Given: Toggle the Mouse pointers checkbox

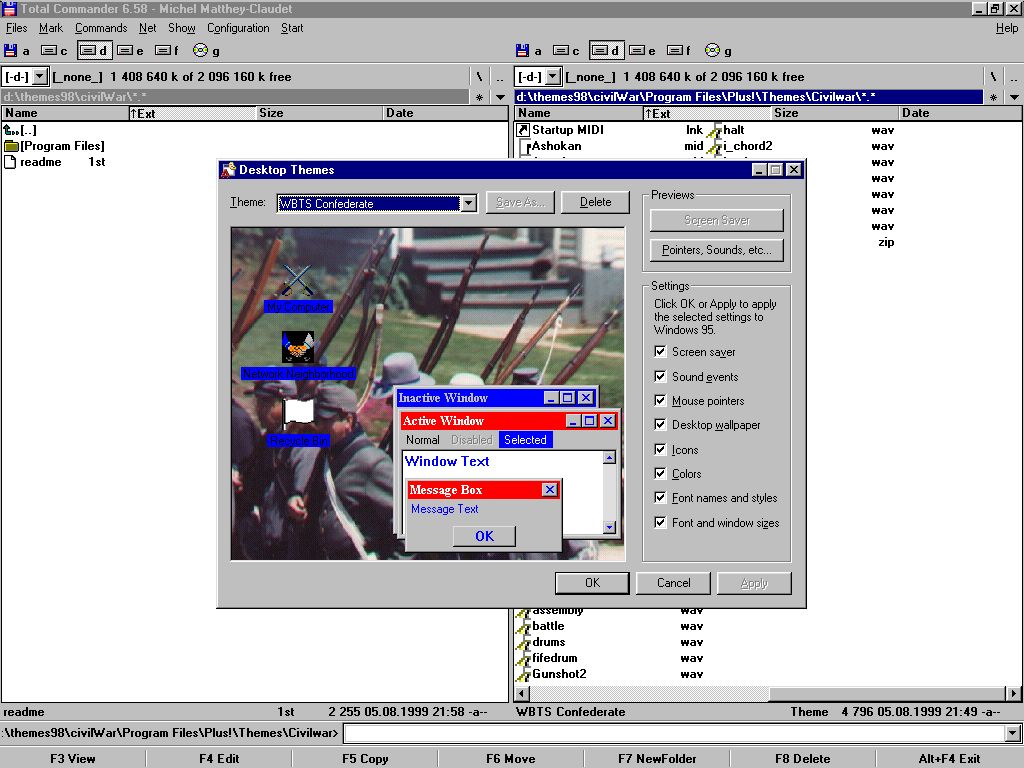Looking at the screenshot, I should (660, 401).
